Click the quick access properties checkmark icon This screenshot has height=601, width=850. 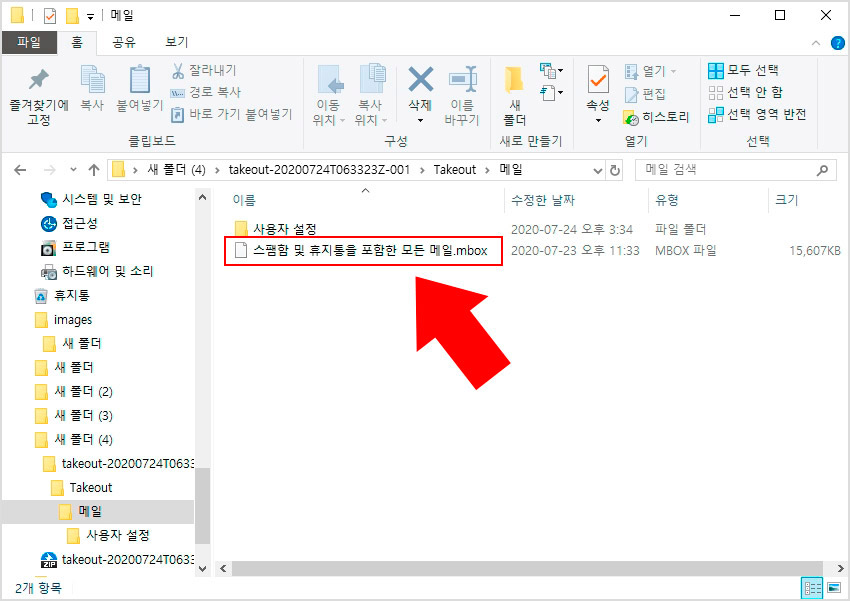50,16
